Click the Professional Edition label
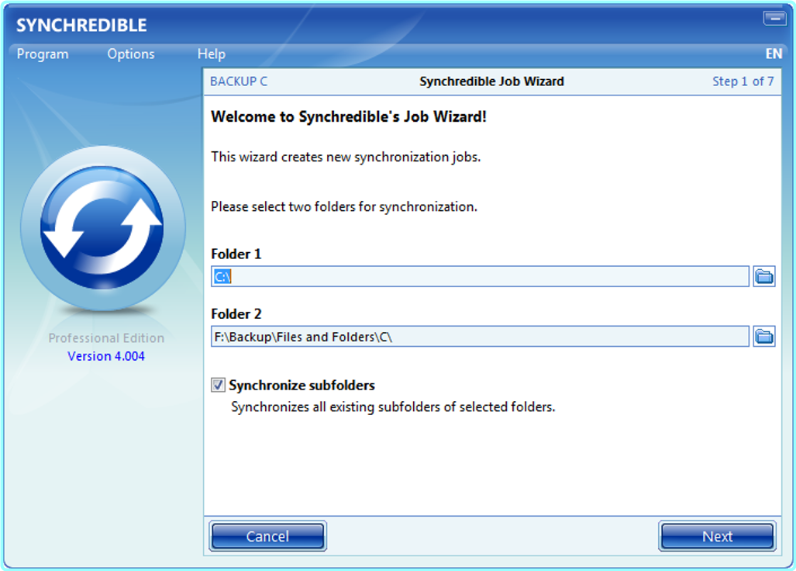Viewport: 796px width, 571px height. pyautogui.click(x=106, y=338)
